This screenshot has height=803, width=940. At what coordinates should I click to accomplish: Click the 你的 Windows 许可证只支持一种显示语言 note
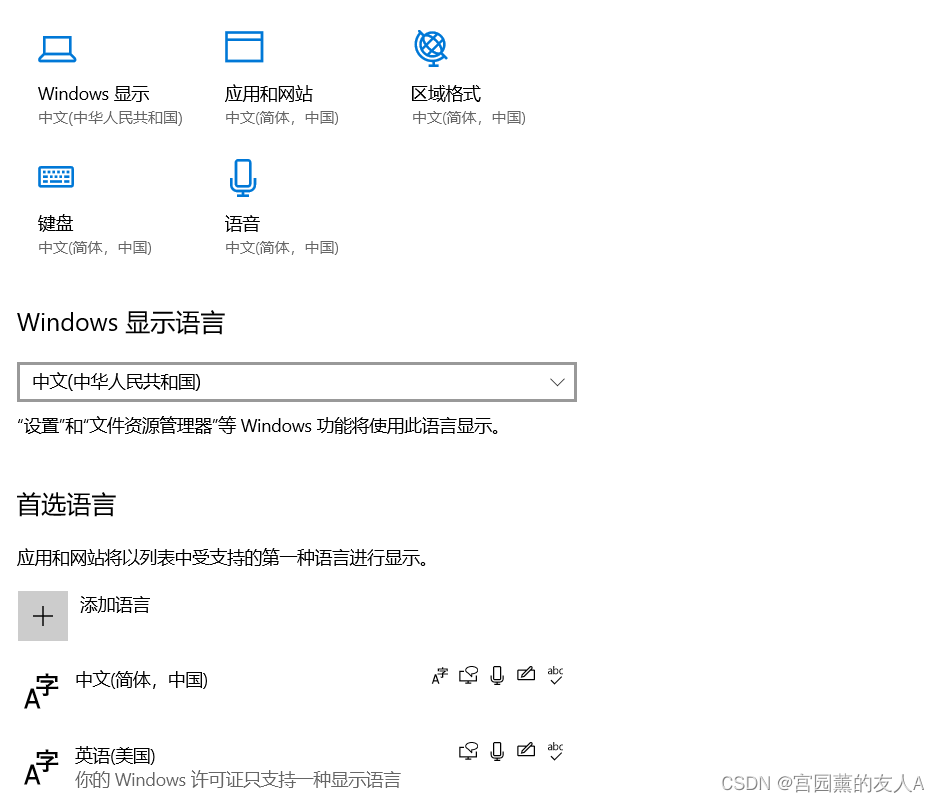pyautogui.click(x=237, y=780)
